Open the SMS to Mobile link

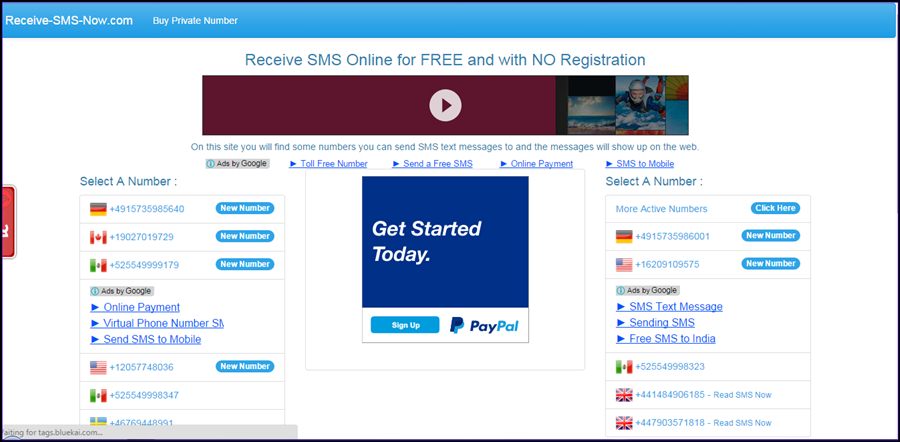coord(640,164)
